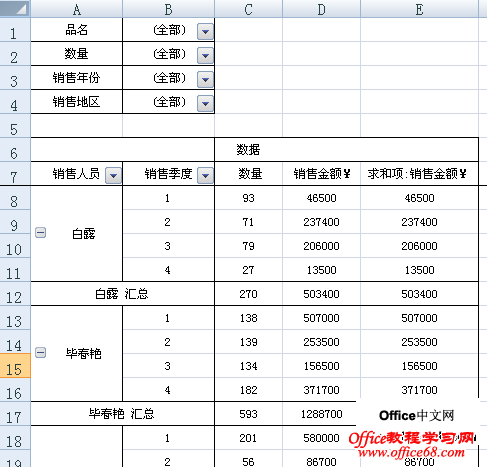Open the 数量 filter dropdown in row 2
487x467 pixels.
[205, 56]
